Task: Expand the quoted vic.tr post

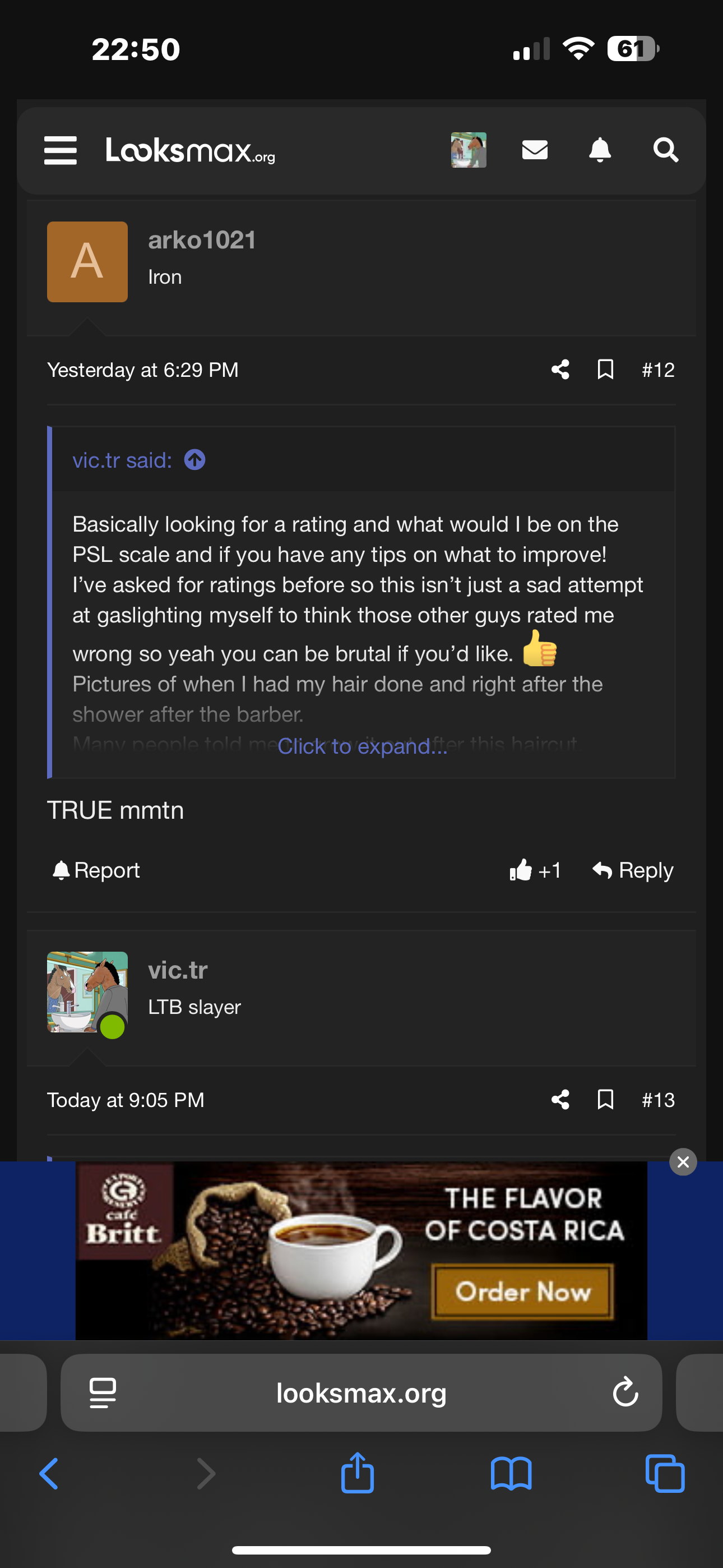Action: pyautogui.click(x=362, y=746)
